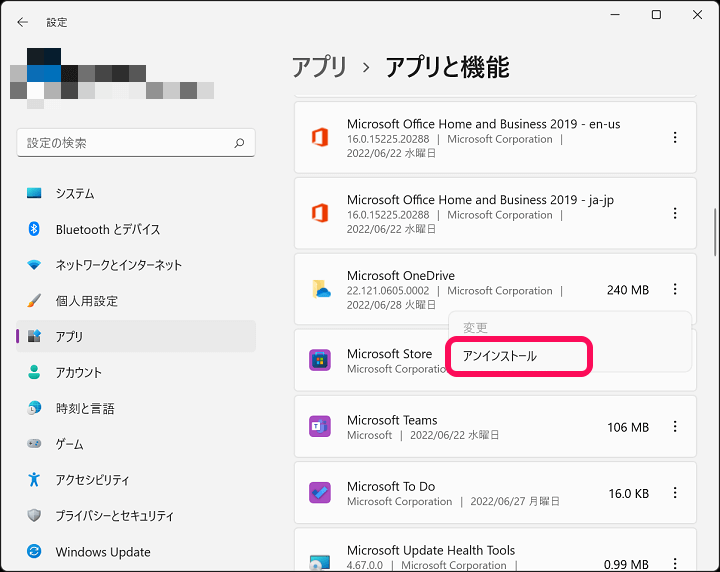Click the アプリ breadcrumb link
This screenshot has width=720, height=572.
click(x=319, y=67)
